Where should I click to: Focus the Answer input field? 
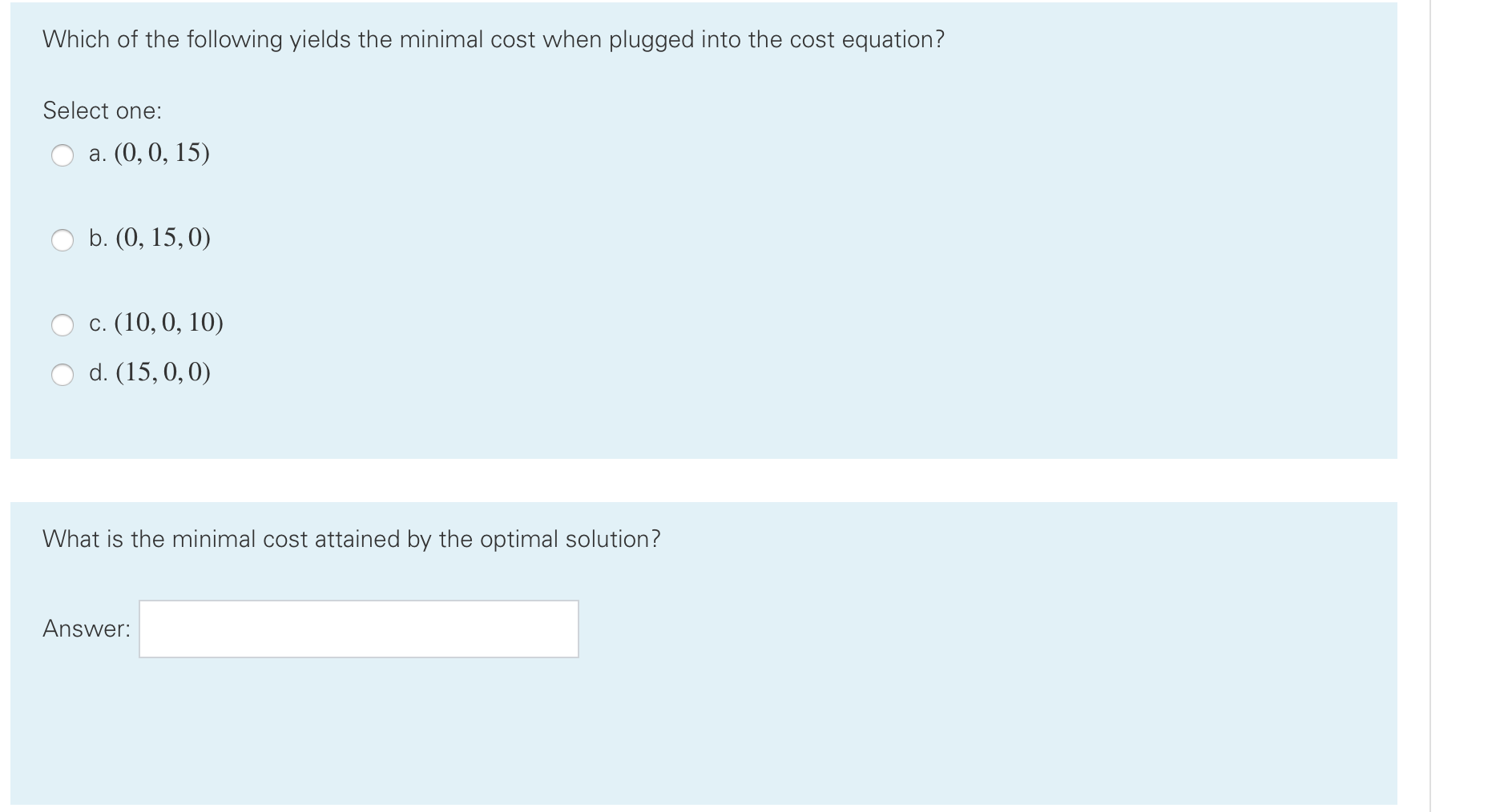click(x=358, y=629)
